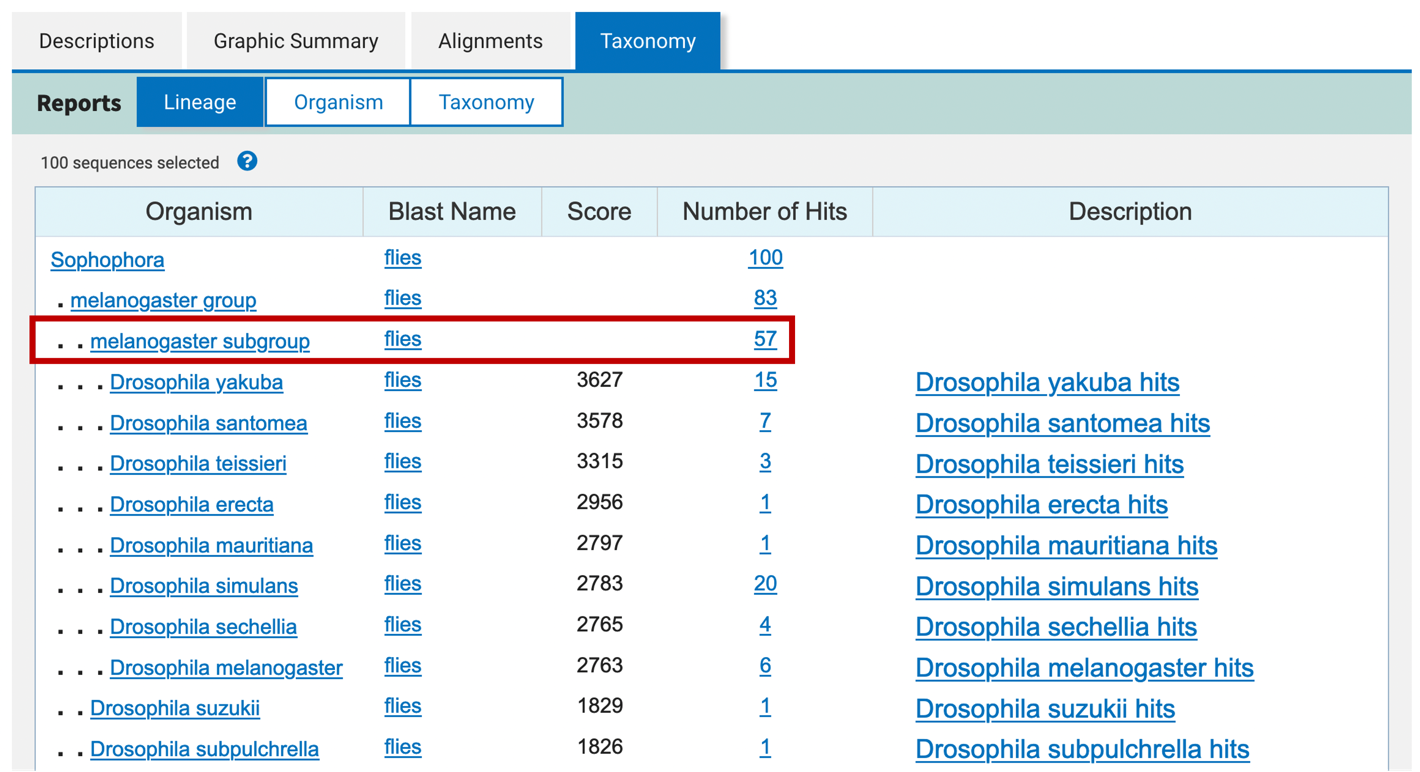The width and height of the screenshot is (1420, 772).
Task: Click the Score column header
Action: [599, 212]
